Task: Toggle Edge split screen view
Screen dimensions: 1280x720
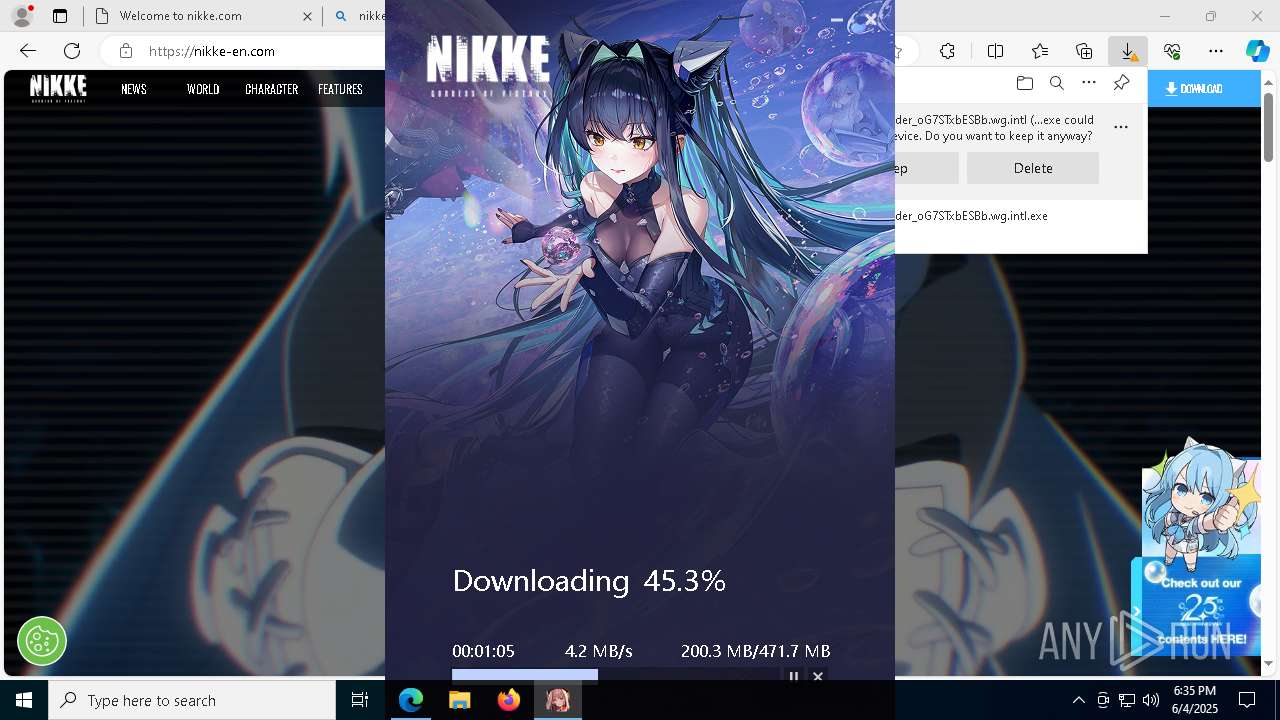Action: [x=995, y=51]
